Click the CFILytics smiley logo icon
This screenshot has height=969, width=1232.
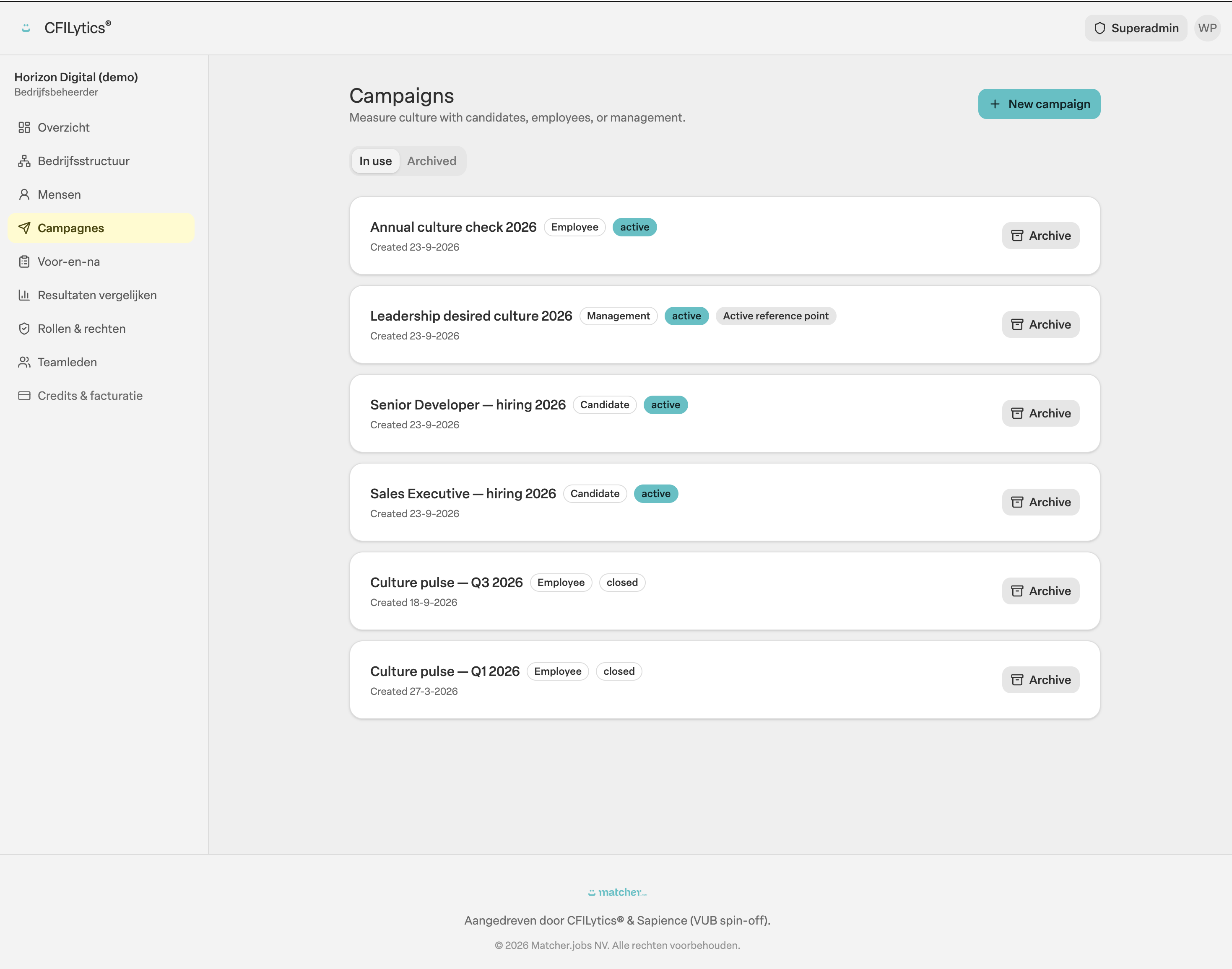26,28
